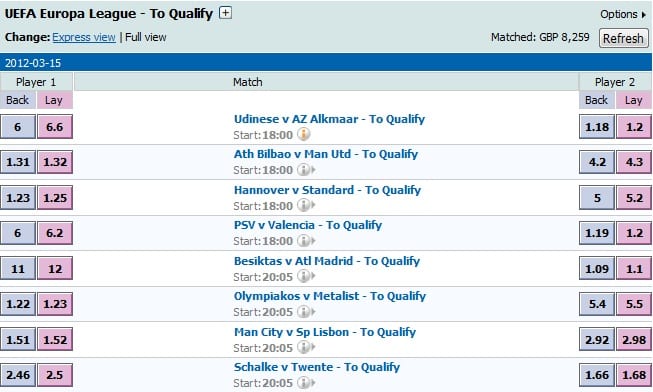
Task: Open info icon for Man City v Sp Lisbon
Action: coord(306,347)
